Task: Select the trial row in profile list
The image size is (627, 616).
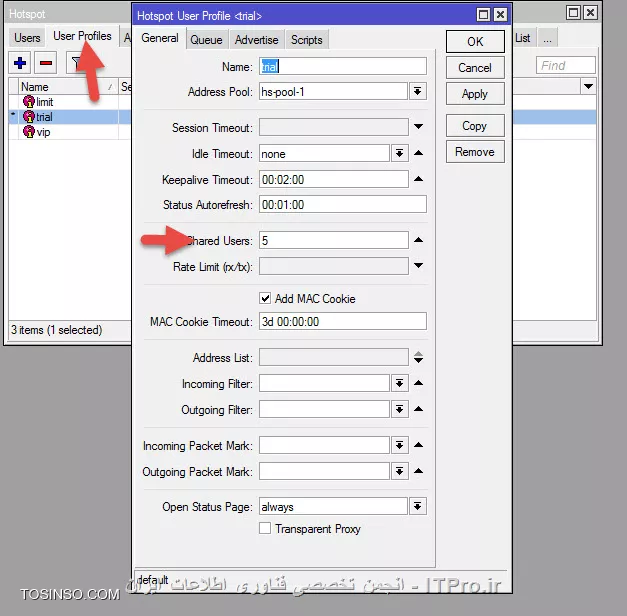Action: [x=70, y=116]
